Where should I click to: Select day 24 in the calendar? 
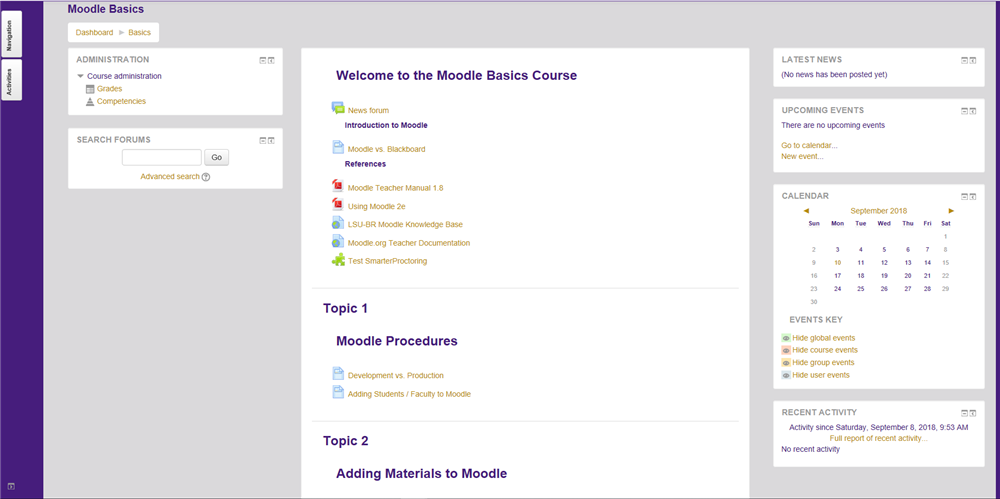(837, 288)
